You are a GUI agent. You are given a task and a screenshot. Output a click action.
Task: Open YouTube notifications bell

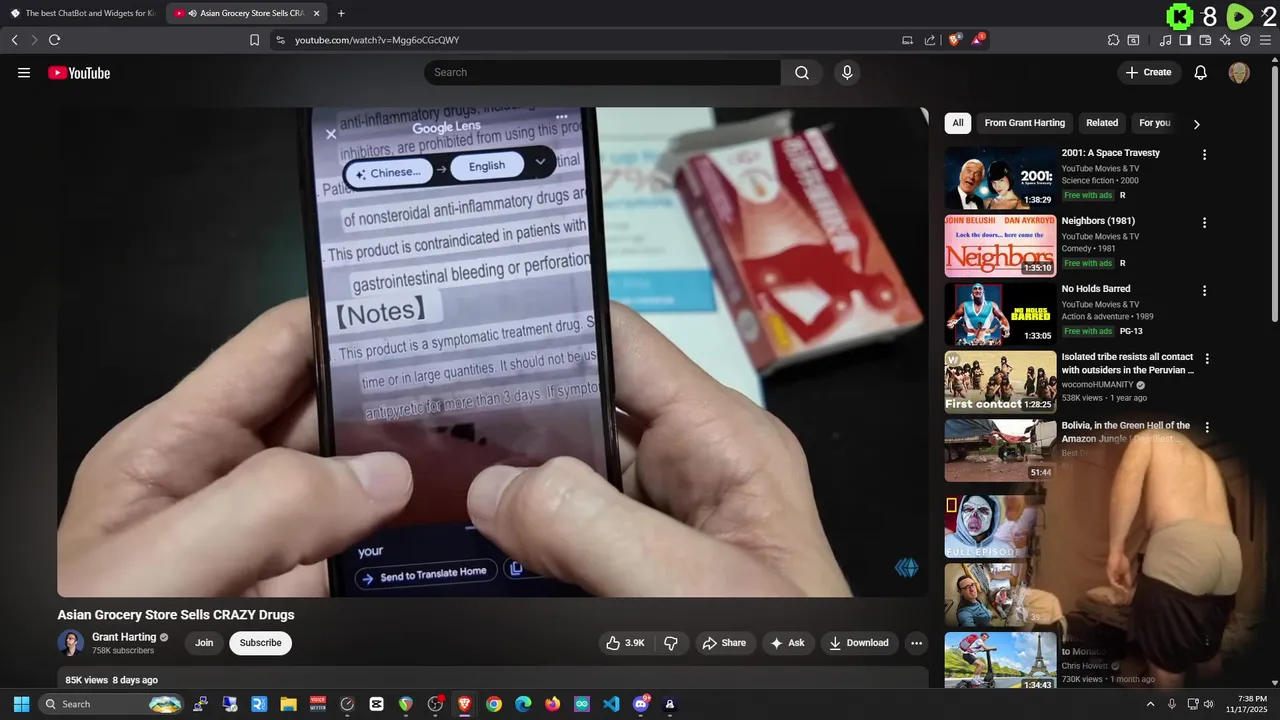click(1201, 72)
